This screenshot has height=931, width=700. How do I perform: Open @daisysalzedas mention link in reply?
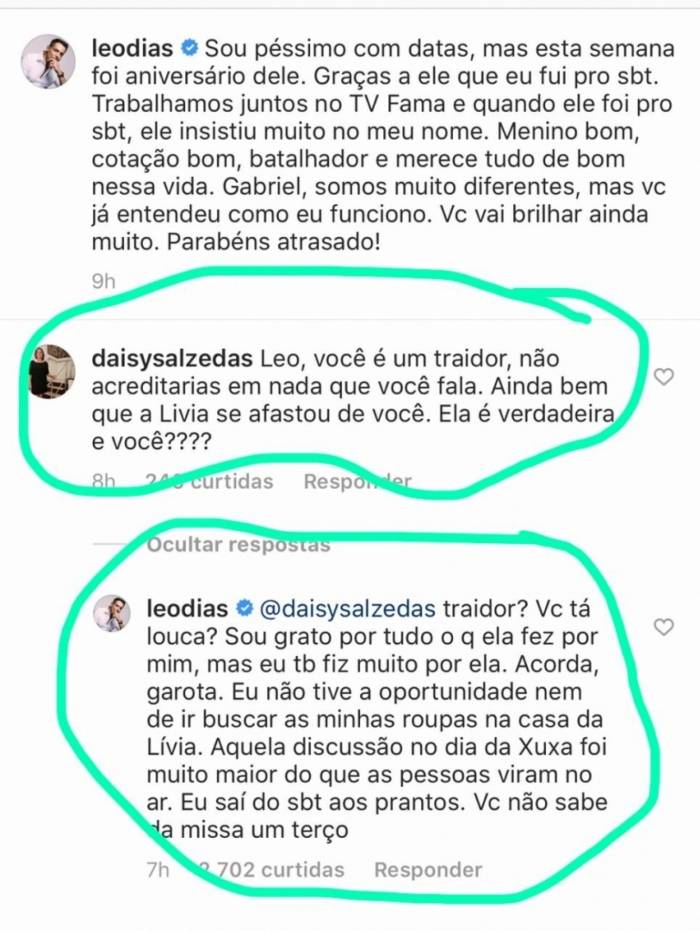click(x=348, y=609)
